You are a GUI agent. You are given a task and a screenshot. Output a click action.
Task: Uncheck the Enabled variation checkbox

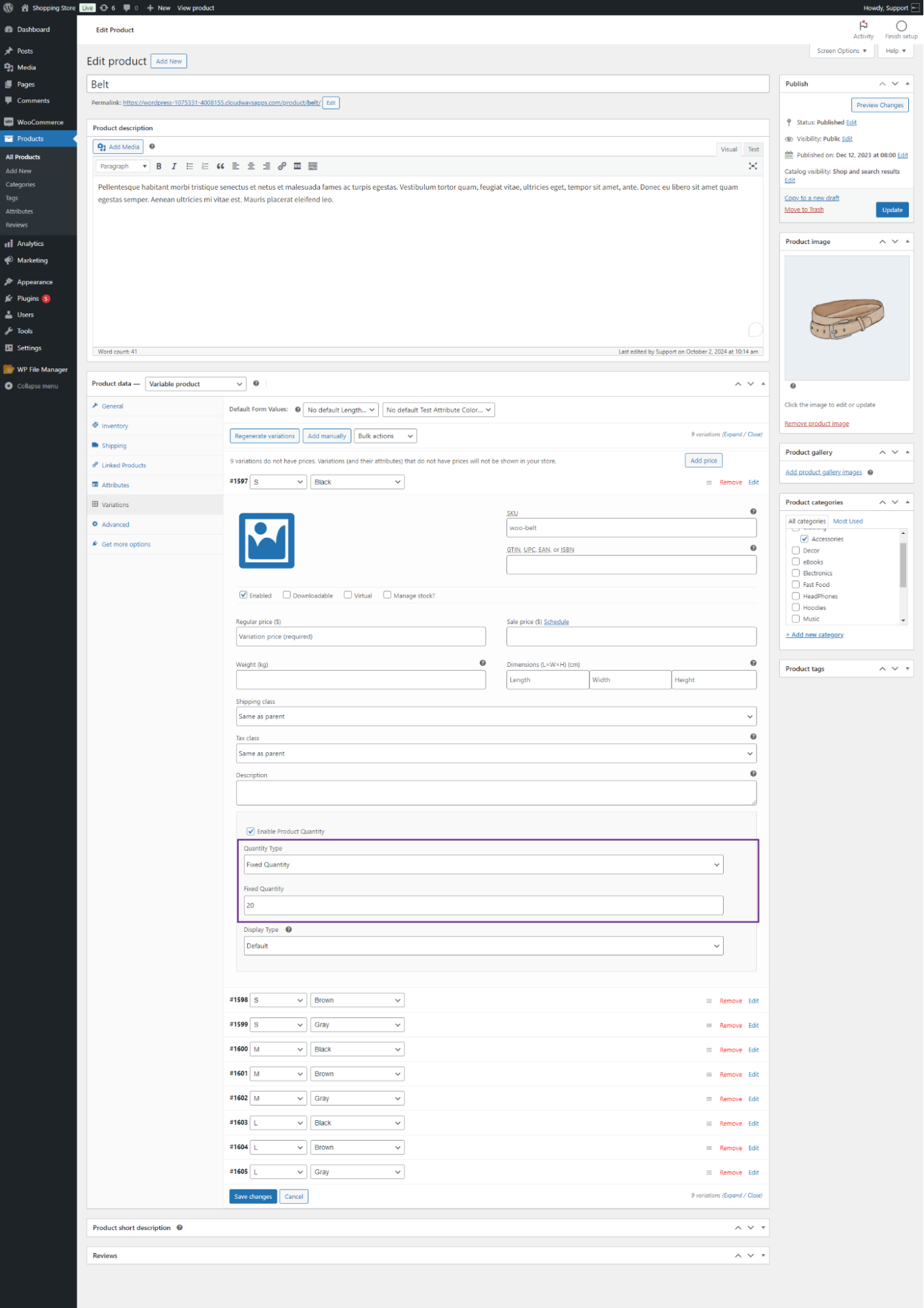pyautogui.click(x=243, y=595)
